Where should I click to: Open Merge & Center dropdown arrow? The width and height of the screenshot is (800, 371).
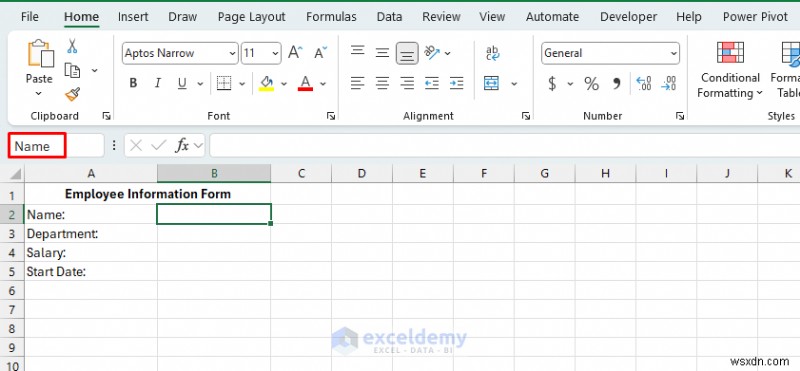click(x=514, y=84)
